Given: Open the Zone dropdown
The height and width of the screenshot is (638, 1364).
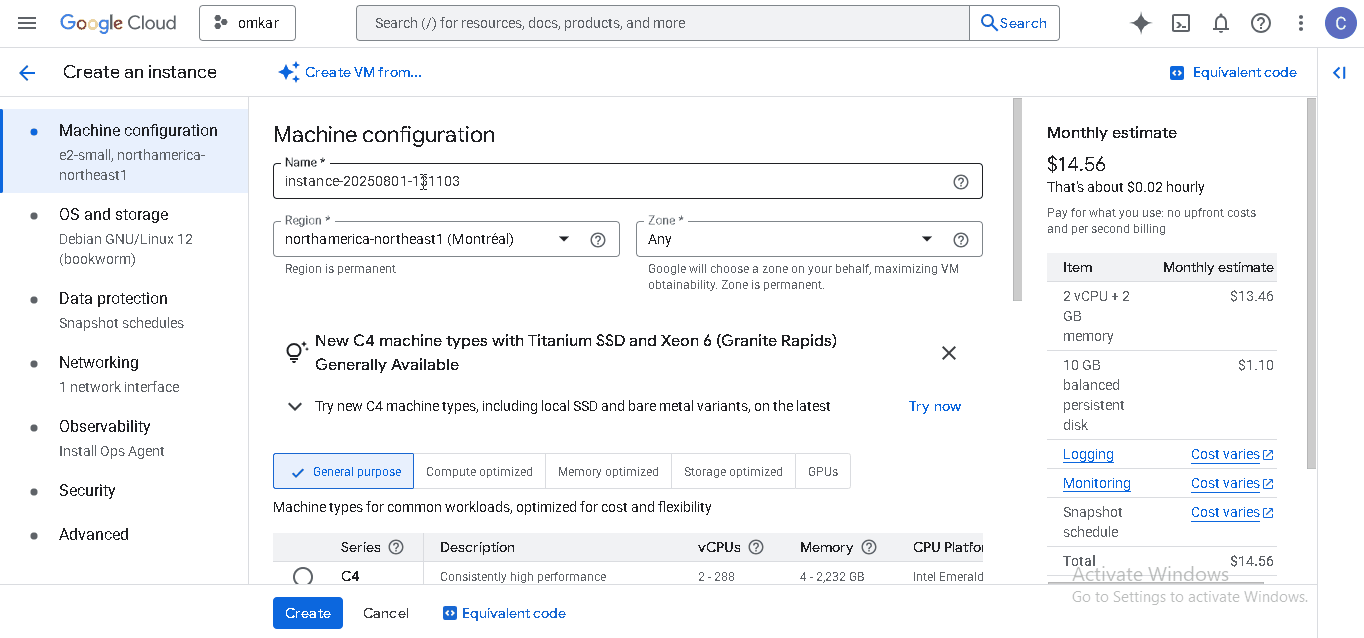Looking at the screenshot, I should pyautogui.click(x=927, y=239).
